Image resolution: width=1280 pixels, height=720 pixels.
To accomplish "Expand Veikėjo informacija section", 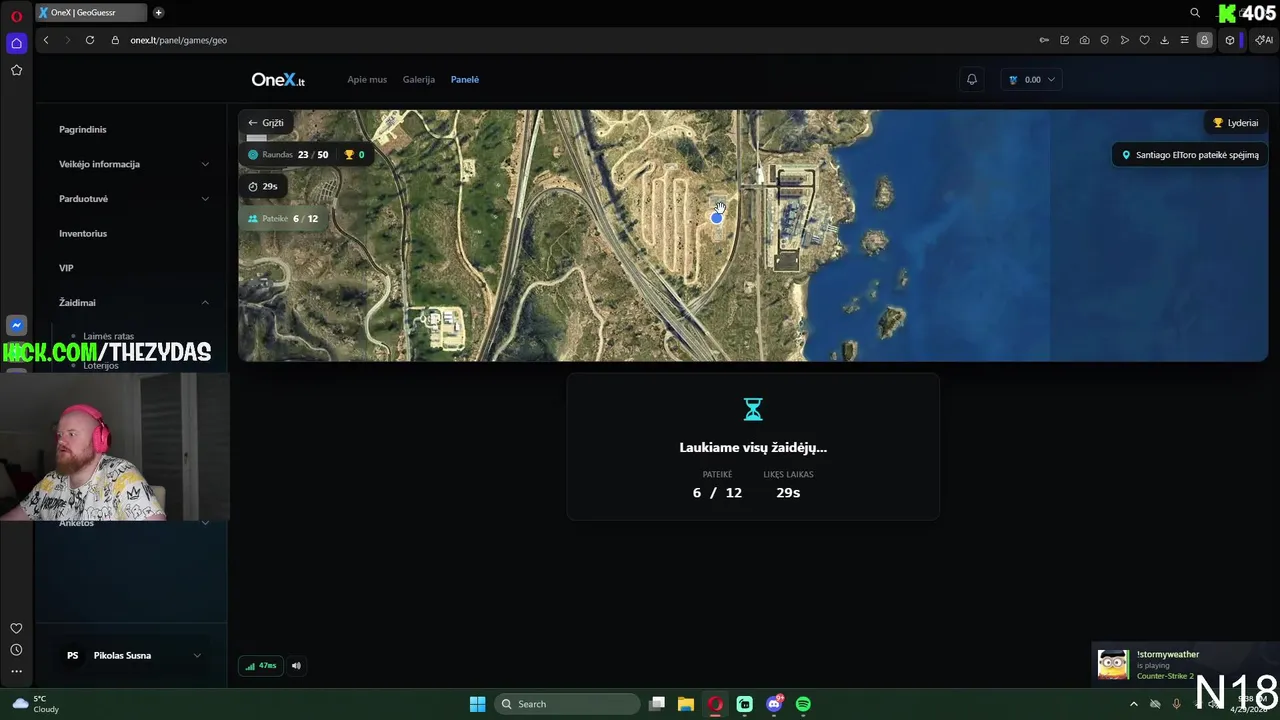I will [134, 164].
